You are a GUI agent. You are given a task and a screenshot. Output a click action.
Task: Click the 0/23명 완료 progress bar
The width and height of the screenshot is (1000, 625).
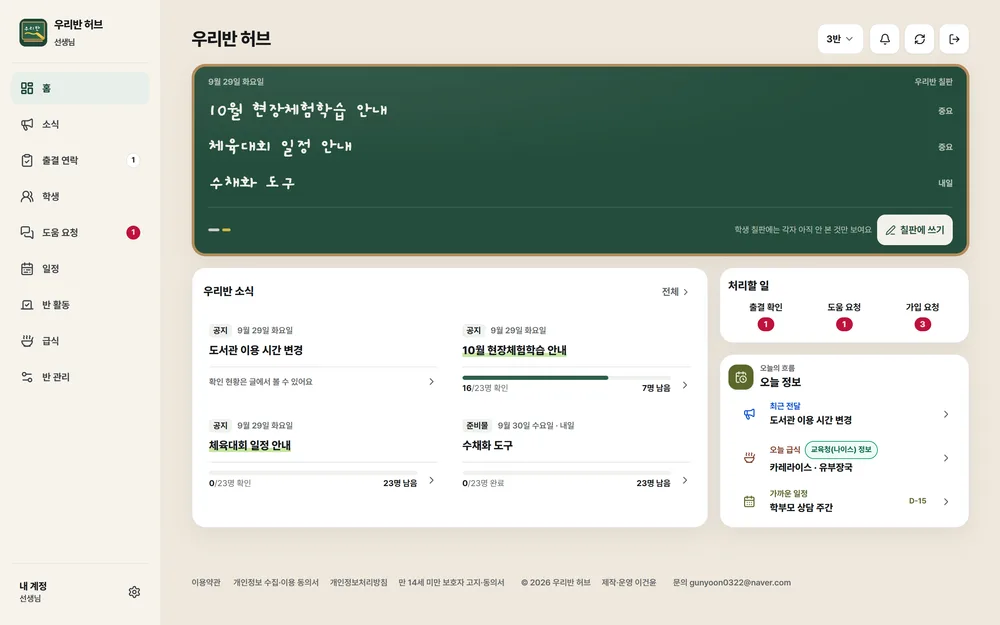click(566, 473)
